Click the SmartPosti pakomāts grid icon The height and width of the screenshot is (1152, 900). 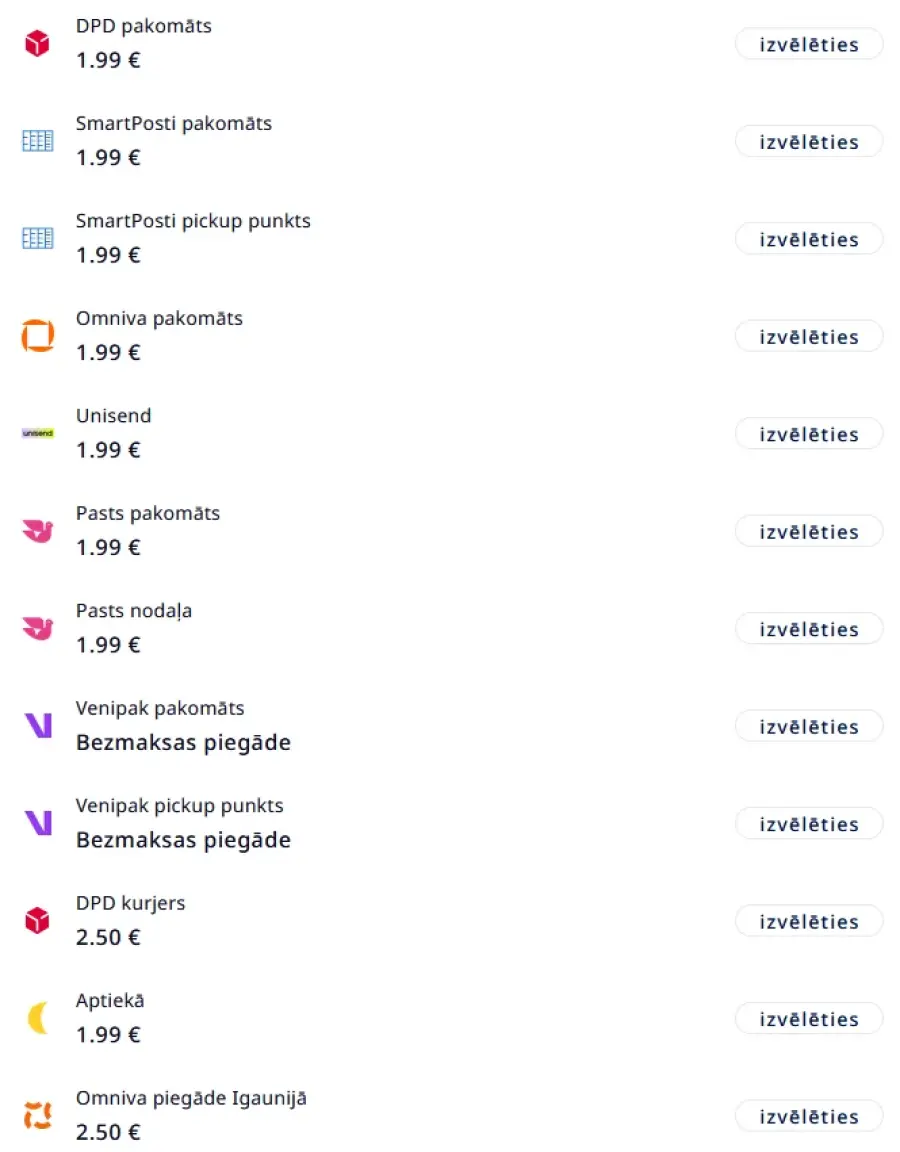point(37,141)
